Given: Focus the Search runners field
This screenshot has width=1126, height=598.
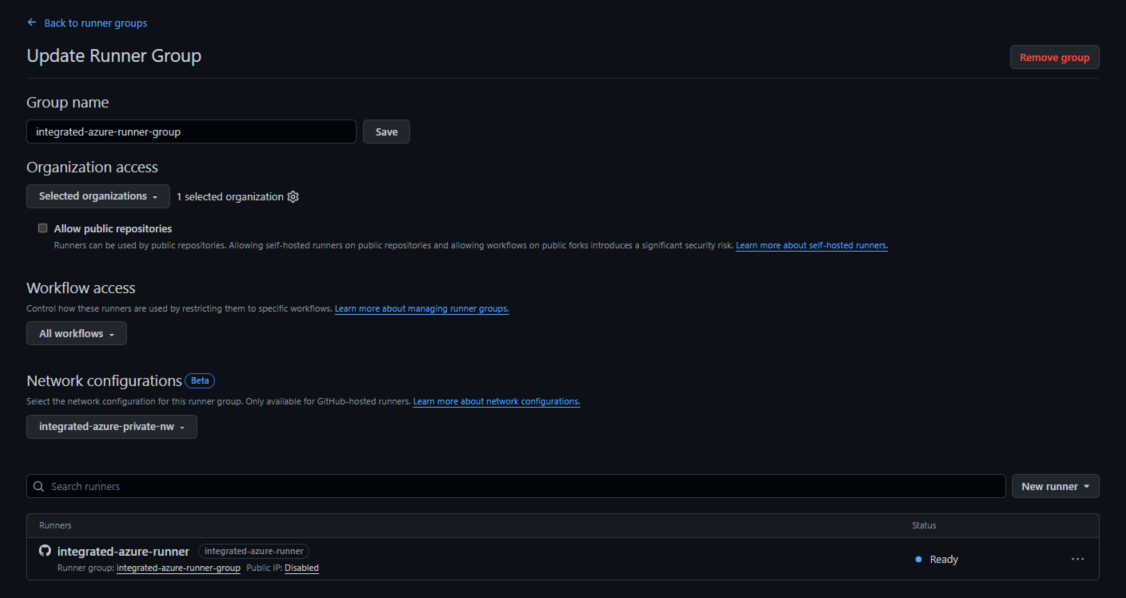Looking at the screenshot, I should point(516,486).
